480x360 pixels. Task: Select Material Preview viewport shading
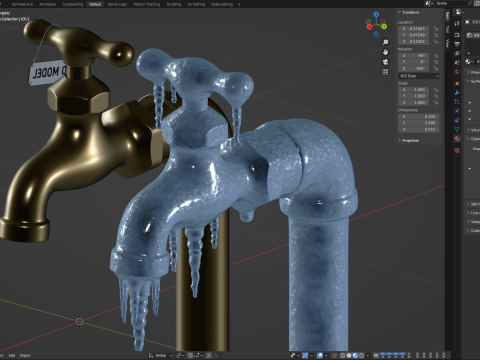(x=355, y=355)
